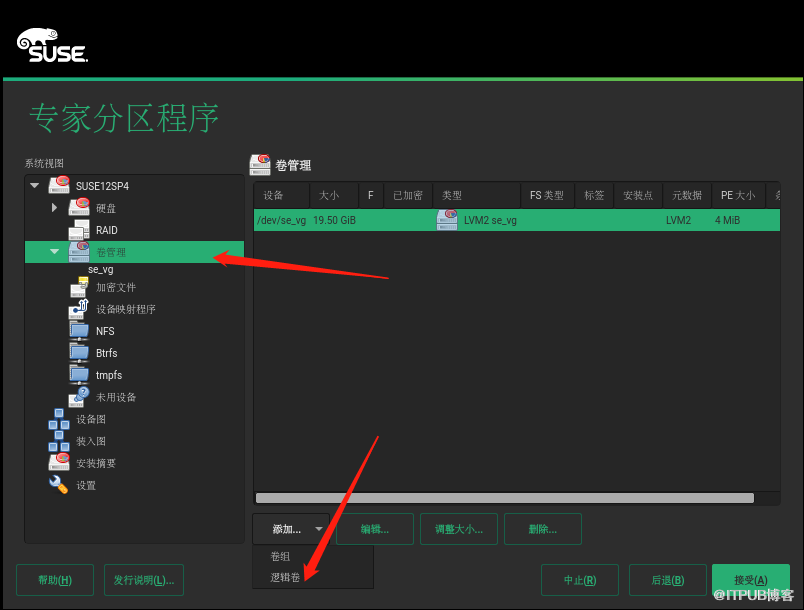The image size is (804, 610).
Task: Click the LVM2 se_vg type icon
Action: [447, 220]
